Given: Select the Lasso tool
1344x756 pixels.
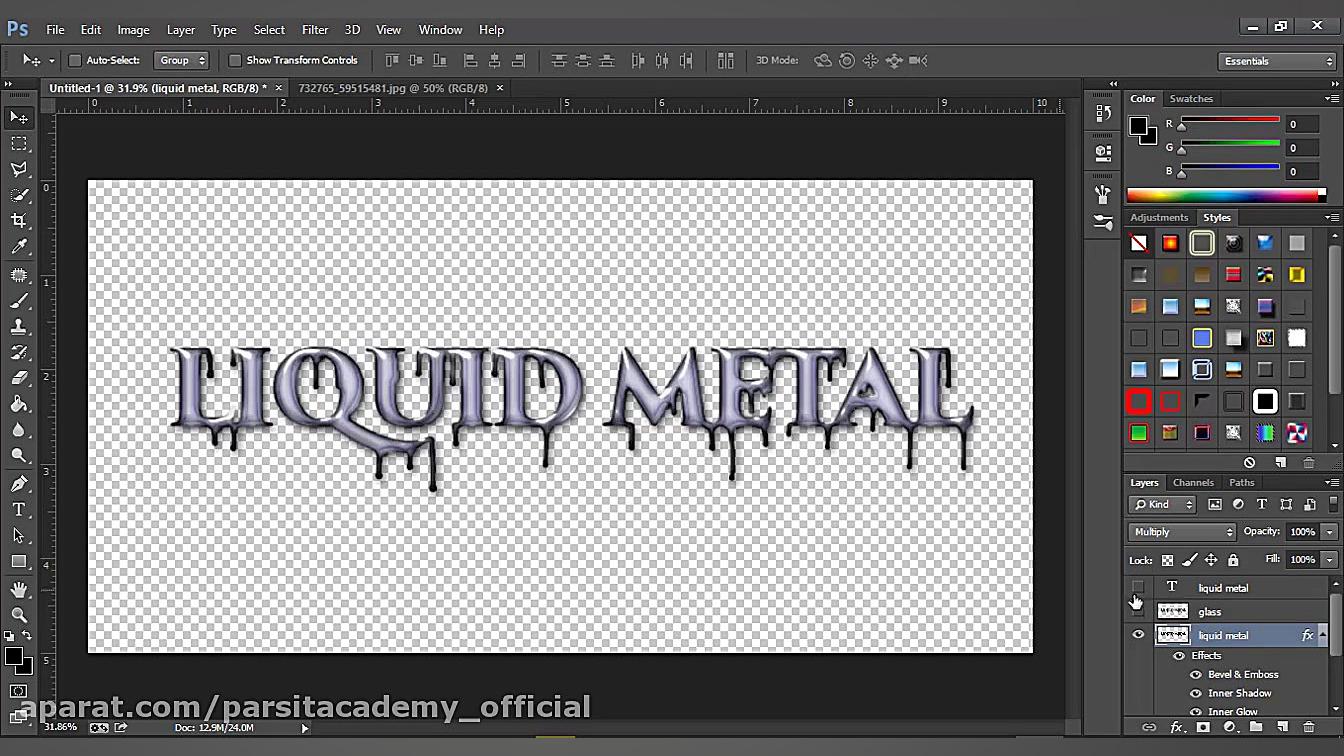Looking at the screenshot, I should pyautogui.click(x=19, y=170).
